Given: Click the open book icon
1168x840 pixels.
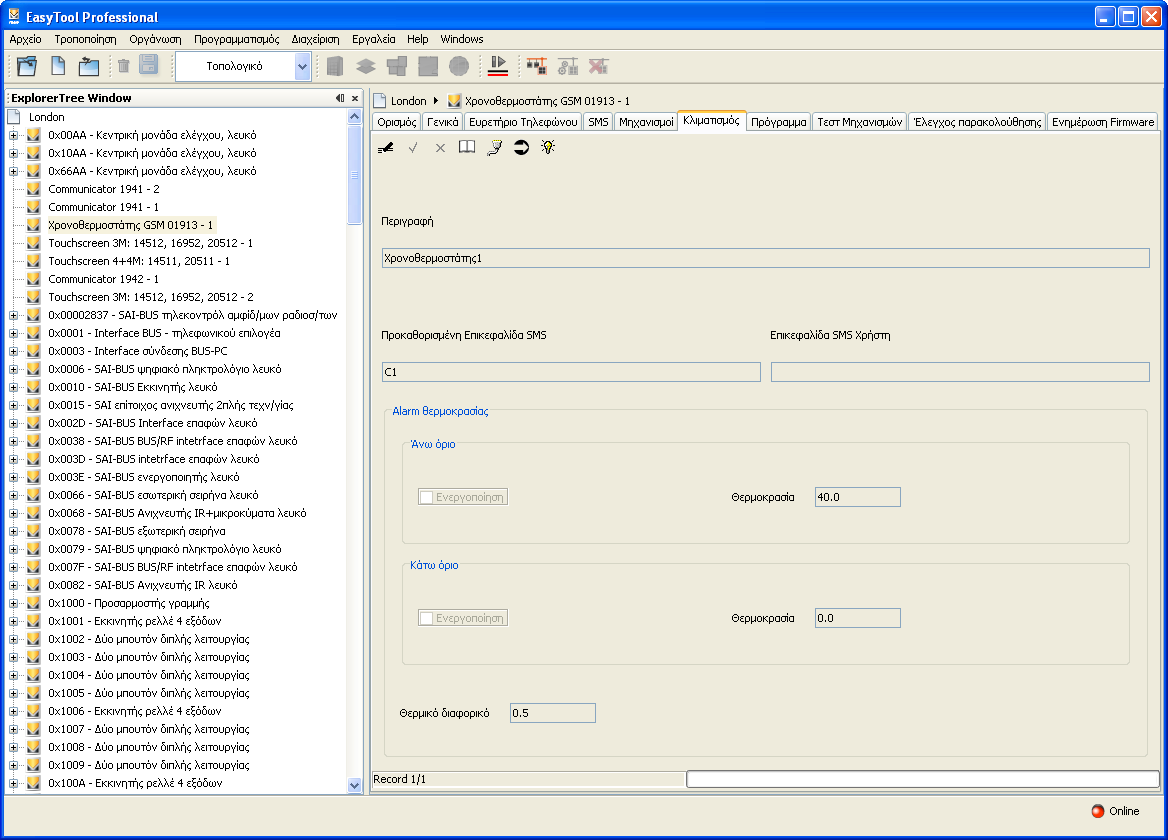Looking at the screenshot, I should [467, 147].
